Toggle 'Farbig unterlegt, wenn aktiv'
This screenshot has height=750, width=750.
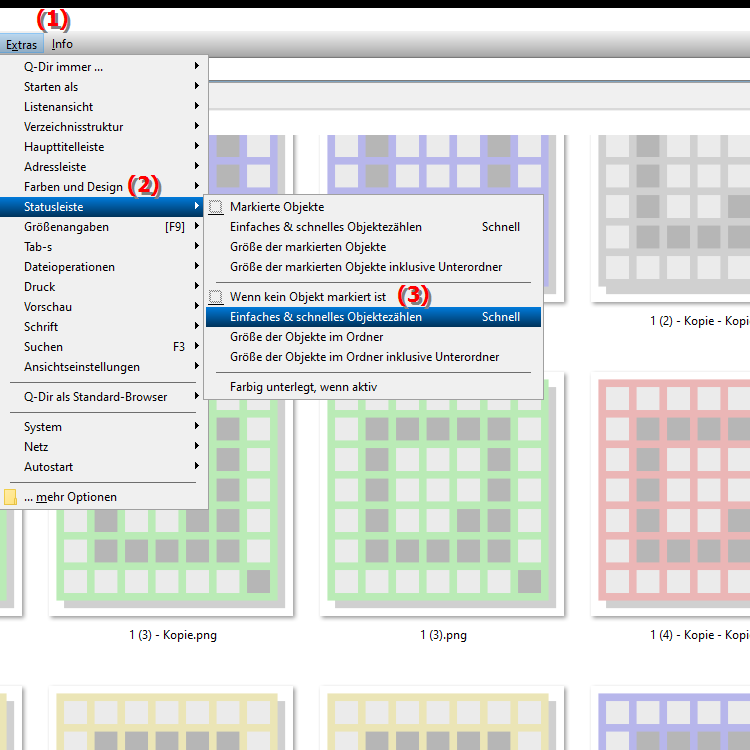(374, 387)
